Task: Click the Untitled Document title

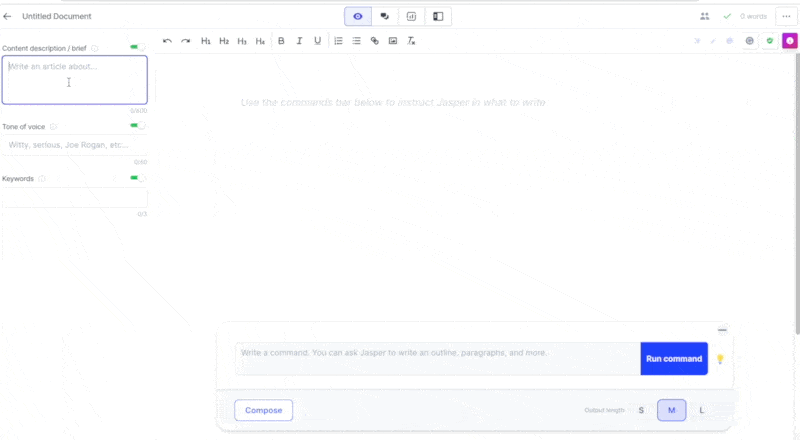Action: coord(57,16)
